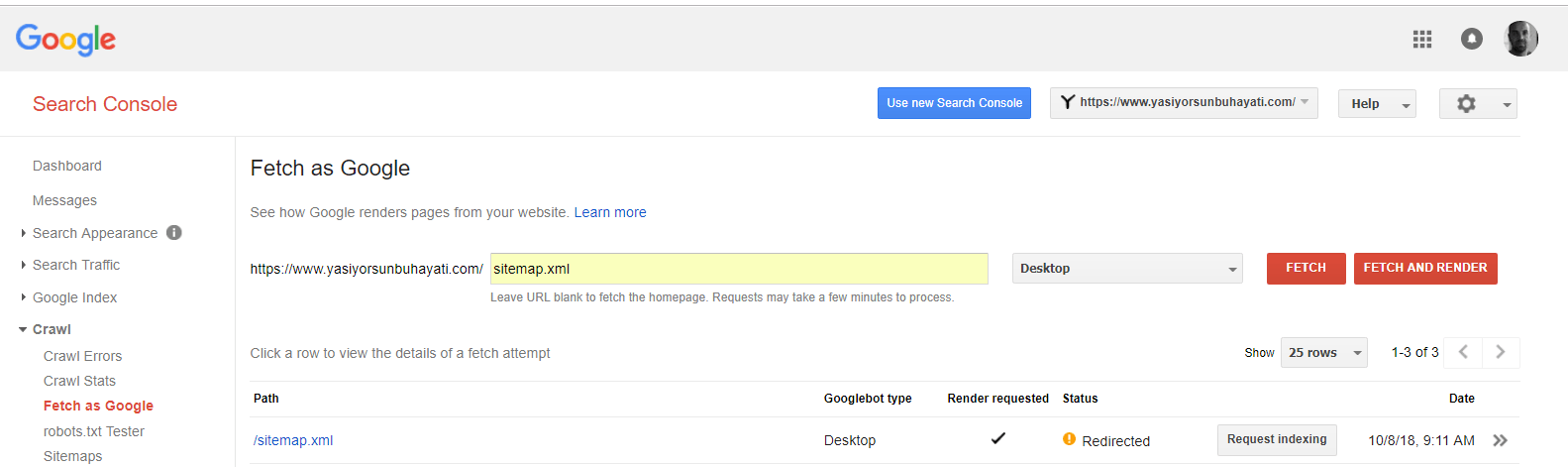Open the Desktop Googlebot type dropdown
Screen dimensions: 1568x467
click(x=1127, y=269)
